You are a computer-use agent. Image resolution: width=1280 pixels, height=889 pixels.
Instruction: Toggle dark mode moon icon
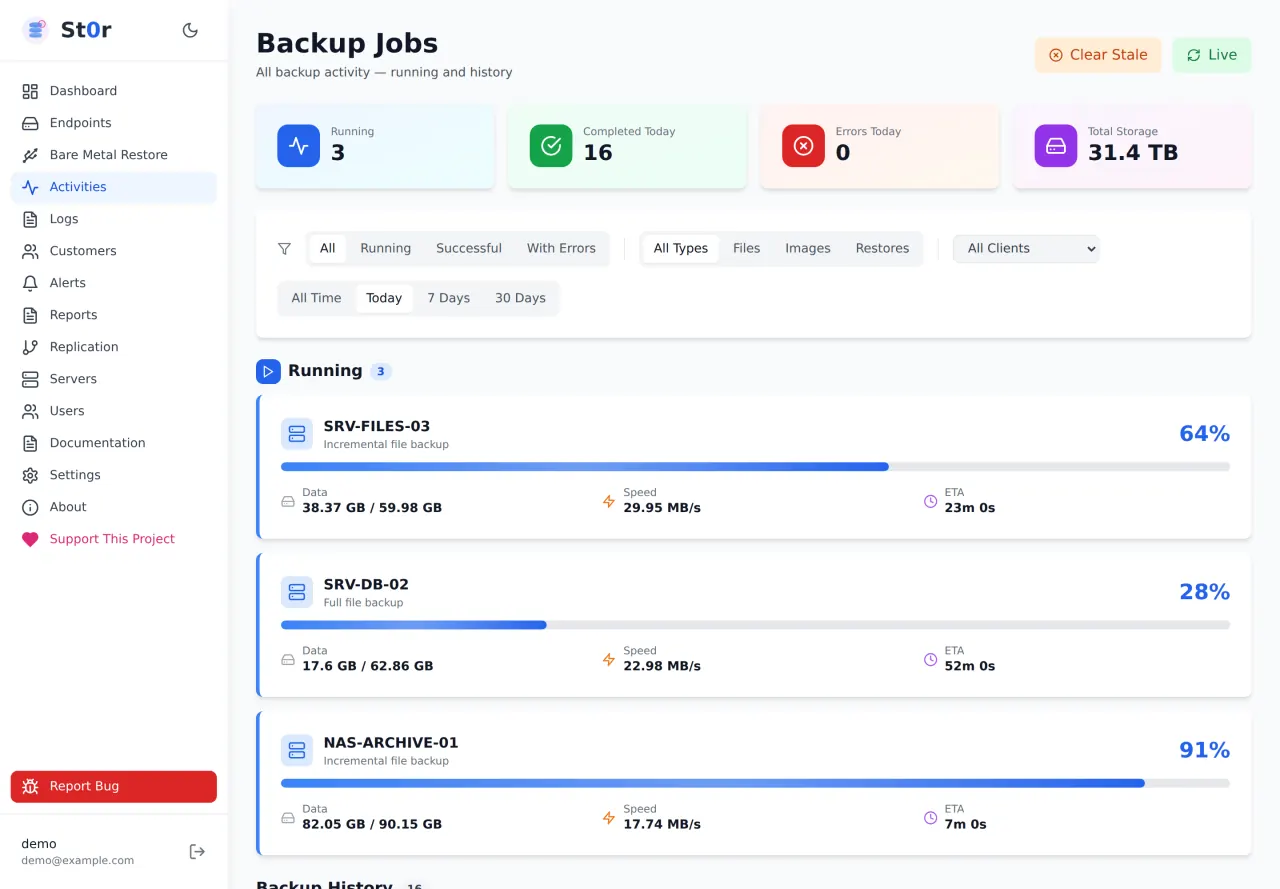coord(190,30)
